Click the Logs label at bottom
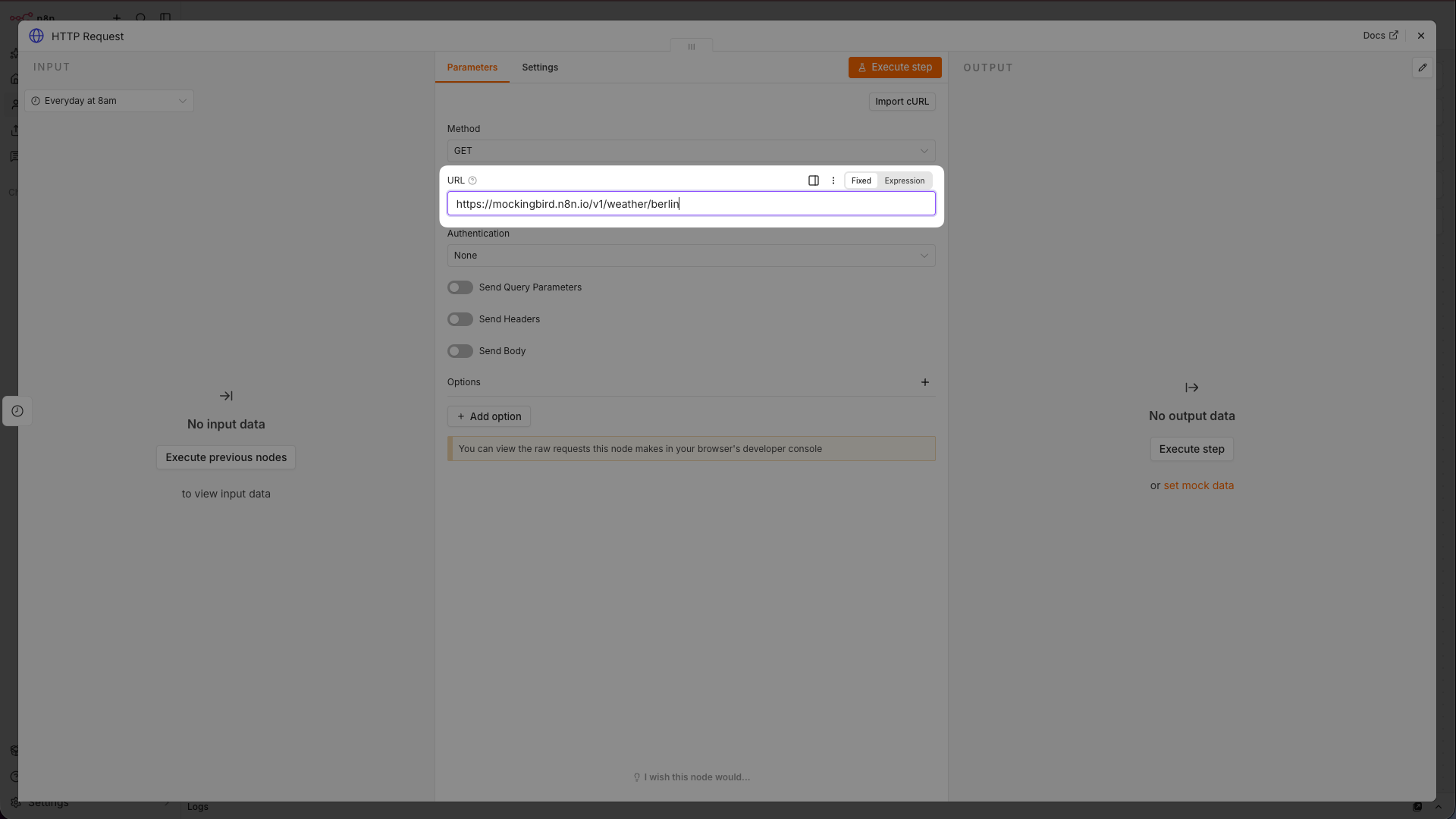Image resolution: width=1456 pixels, height=819 pixels. (198, 807)
